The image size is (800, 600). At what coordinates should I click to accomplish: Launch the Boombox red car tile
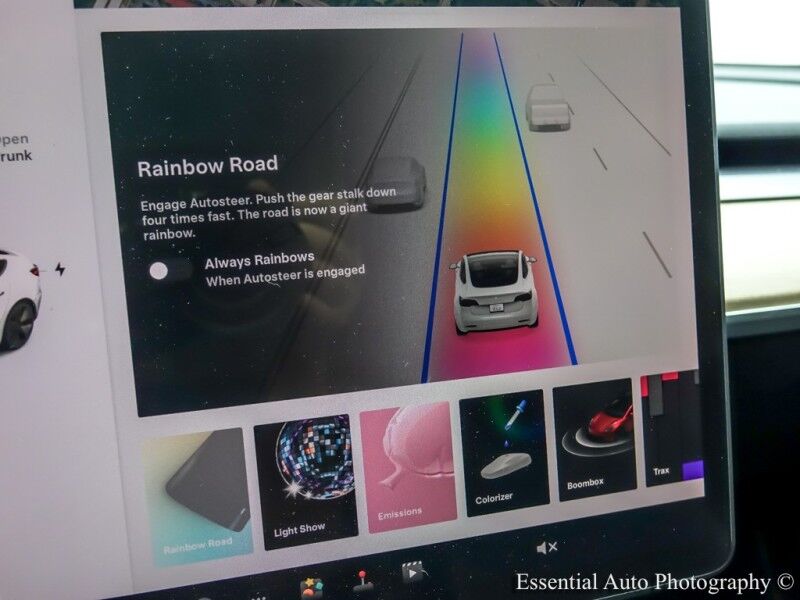coord(595,438)
